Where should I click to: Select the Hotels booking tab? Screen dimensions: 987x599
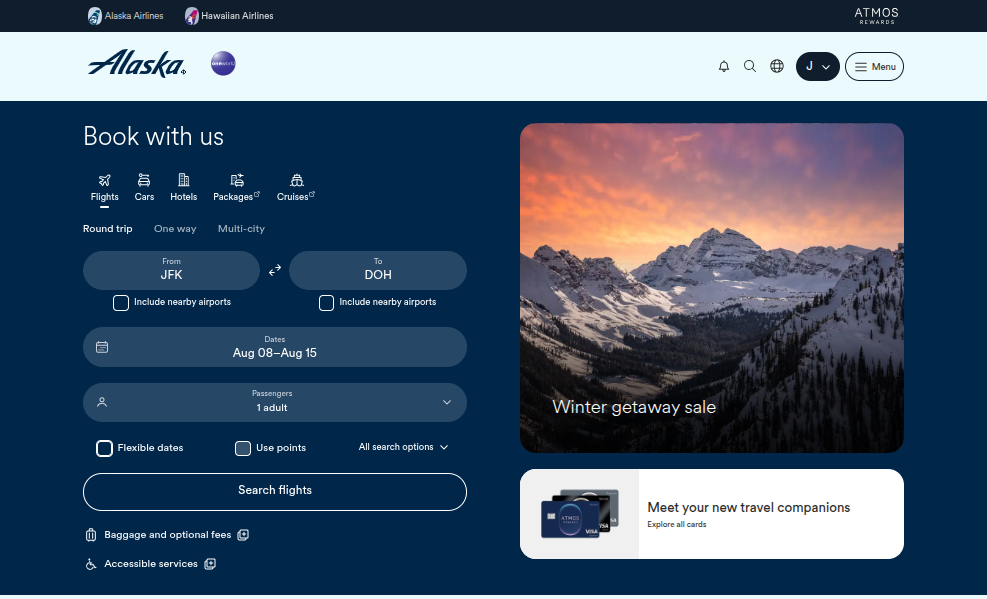pos(184,188)
